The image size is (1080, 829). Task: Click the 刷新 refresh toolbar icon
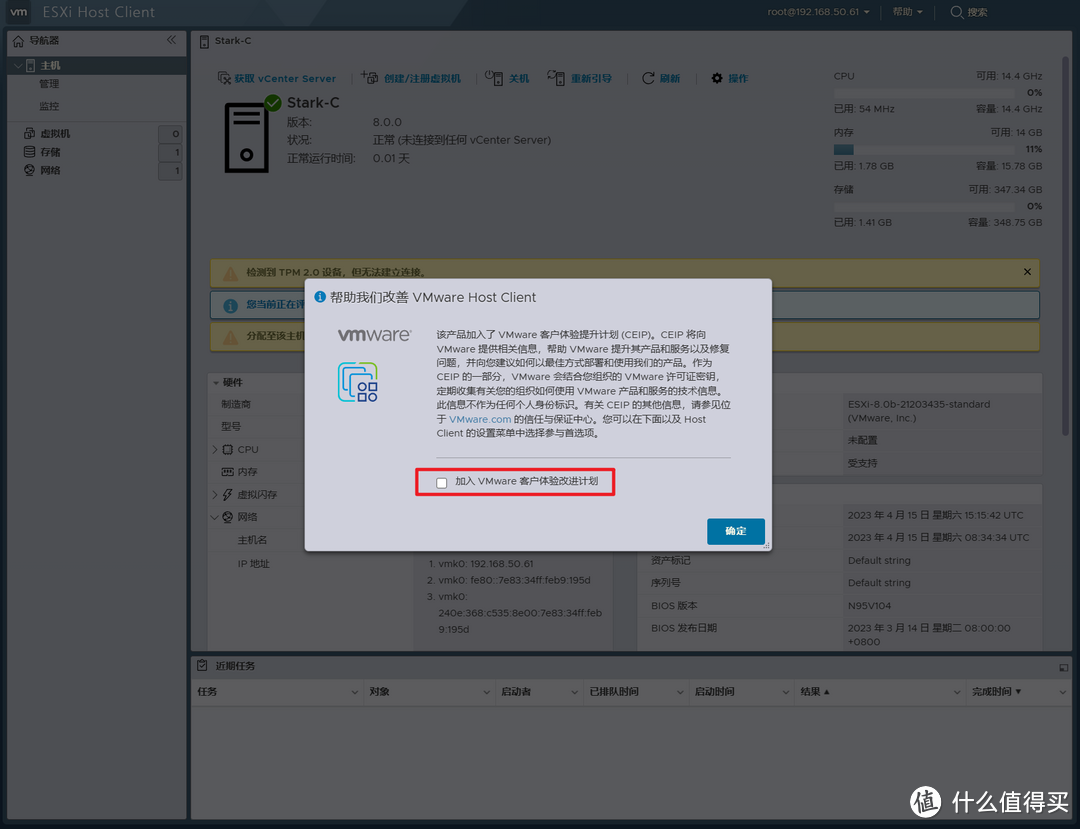[x=648, y=78]
